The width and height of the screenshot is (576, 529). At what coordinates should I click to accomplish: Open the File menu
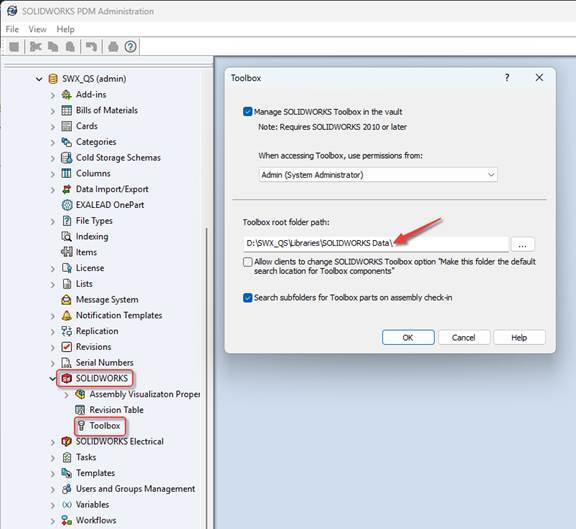point(12,29)
